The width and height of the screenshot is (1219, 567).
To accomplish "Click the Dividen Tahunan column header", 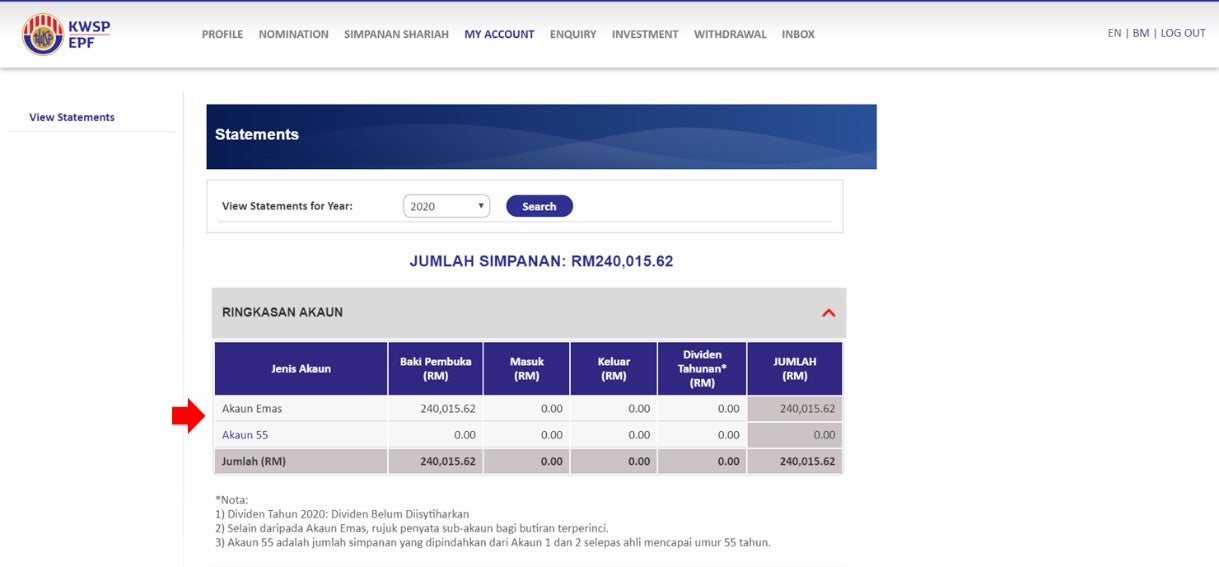I will coord(702,369).
